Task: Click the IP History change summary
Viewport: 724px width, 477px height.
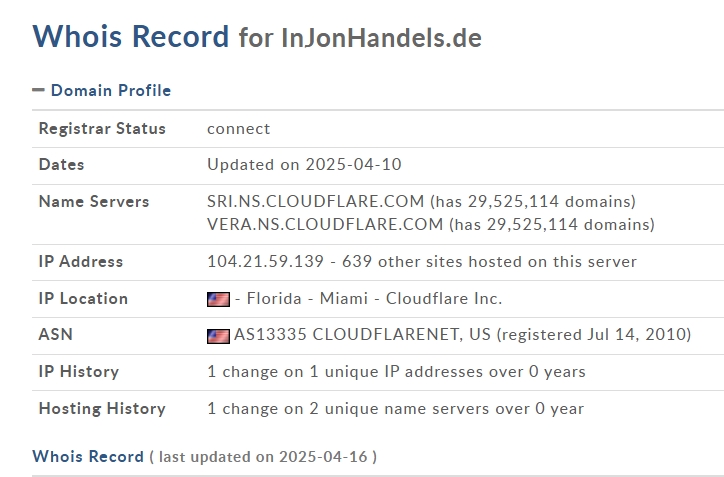Action: 396,371
